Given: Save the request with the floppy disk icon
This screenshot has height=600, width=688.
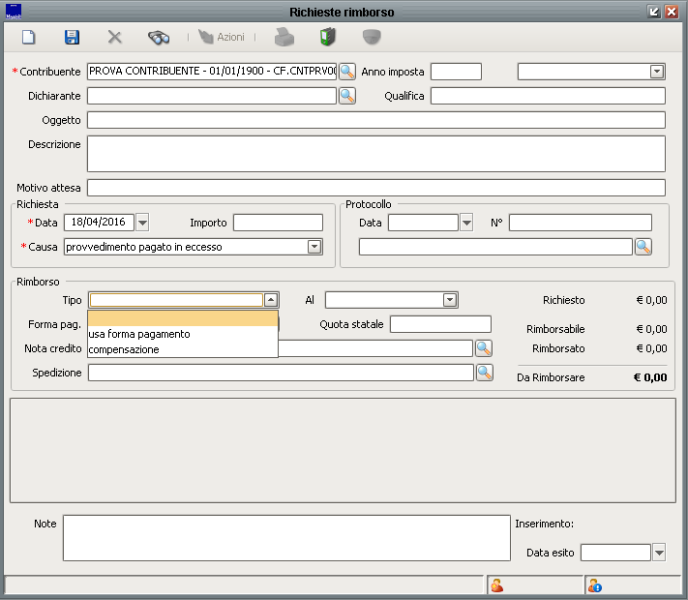Looking at the screenshot, I should [x=72, y=37].
